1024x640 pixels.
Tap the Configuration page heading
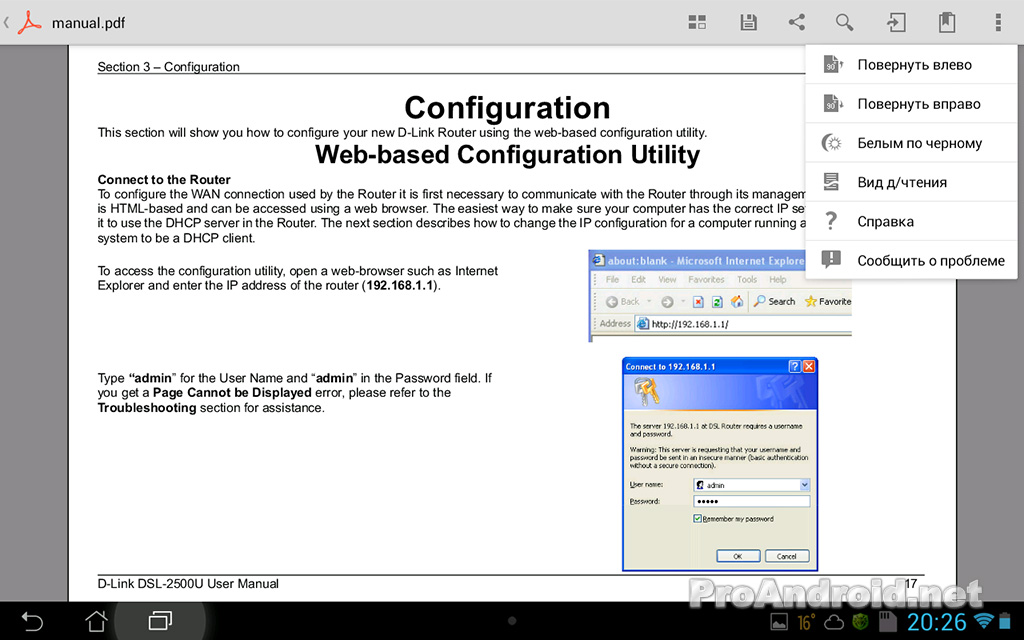507,107
